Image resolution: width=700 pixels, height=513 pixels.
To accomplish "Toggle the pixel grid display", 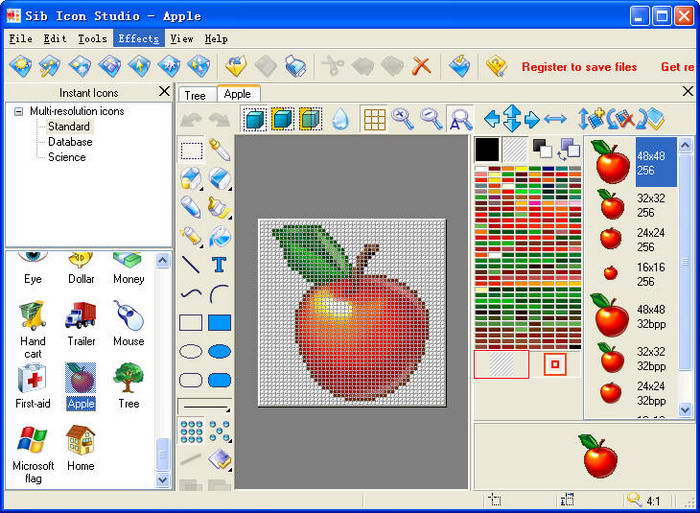I will [x=374, y=119].
